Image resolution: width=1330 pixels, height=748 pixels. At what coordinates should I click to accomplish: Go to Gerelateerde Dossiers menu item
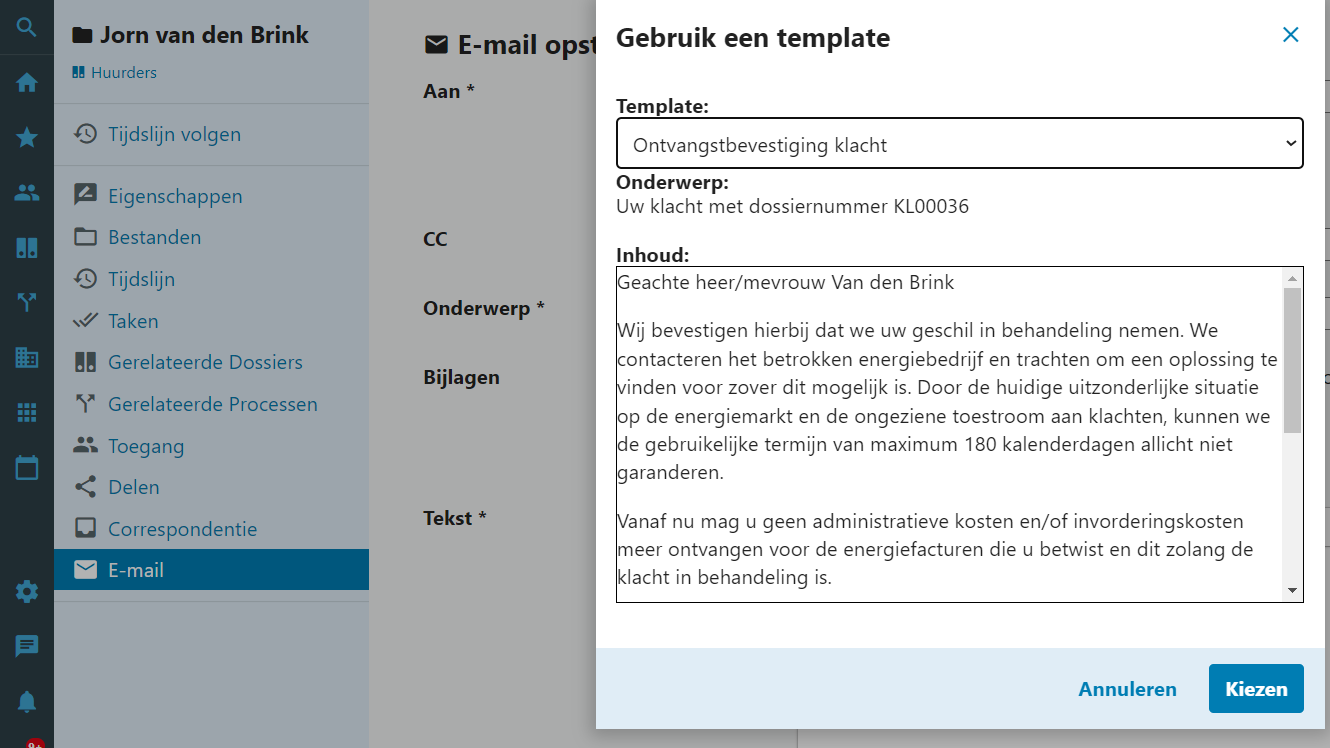205,362
